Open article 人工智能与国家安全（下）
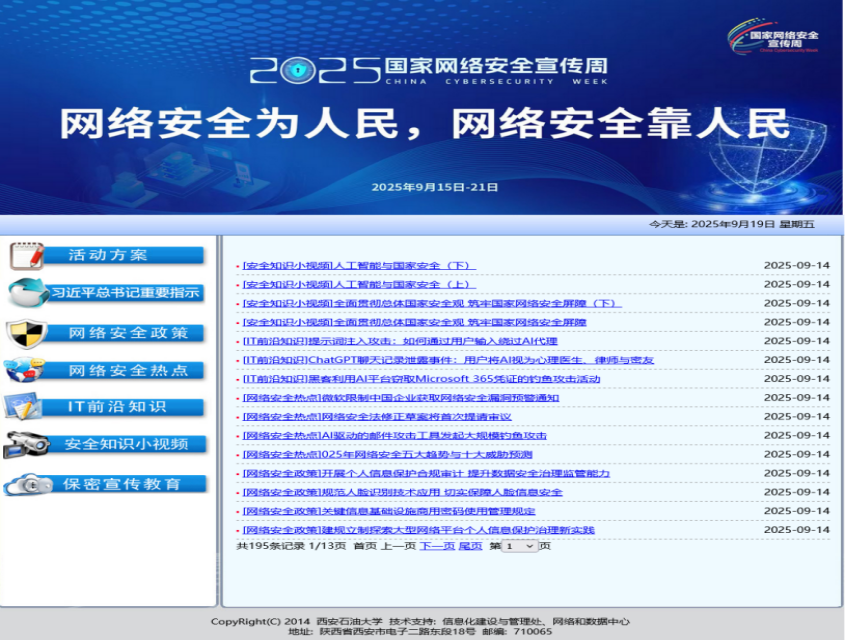The image size is (845, 640). [359, 266]
